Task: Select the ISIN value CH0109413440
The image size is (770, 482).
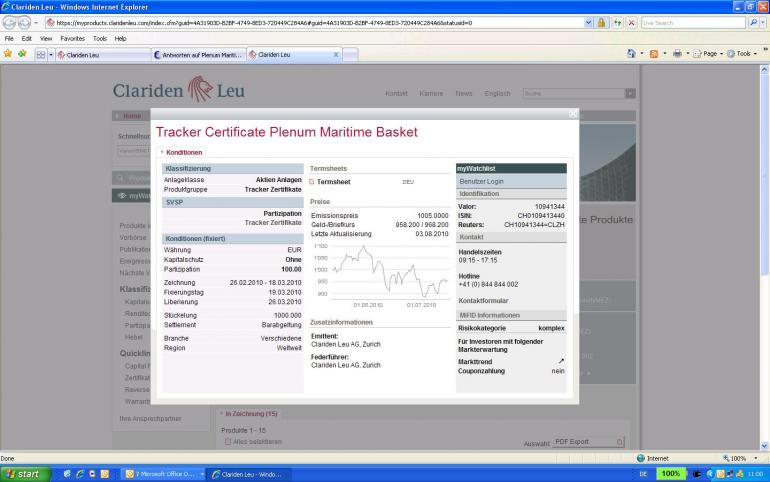Action: 541,216
